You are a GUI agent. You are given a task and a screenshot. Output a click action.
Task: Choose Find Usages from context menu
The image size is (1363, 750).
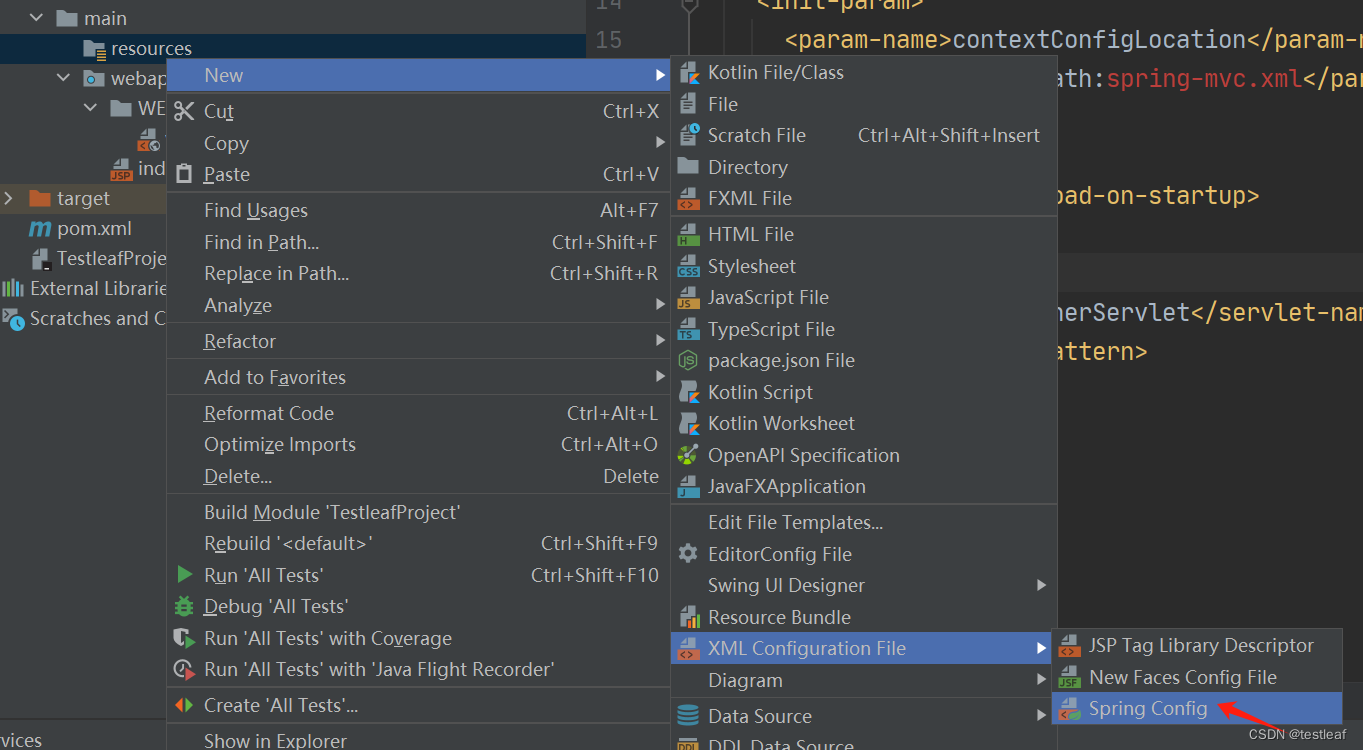pyautogui.click(x=418, y=210)
